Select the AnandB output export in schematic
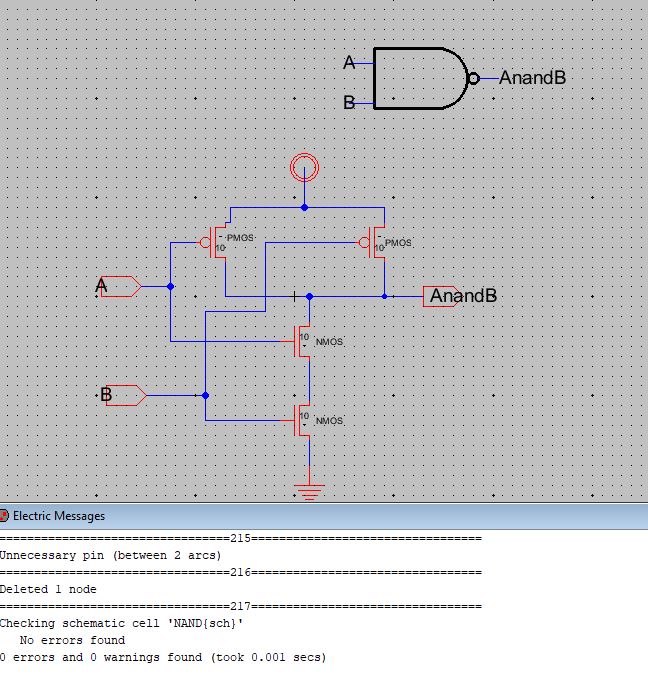This screenshot has height=675, width=648. coord(440,296)
